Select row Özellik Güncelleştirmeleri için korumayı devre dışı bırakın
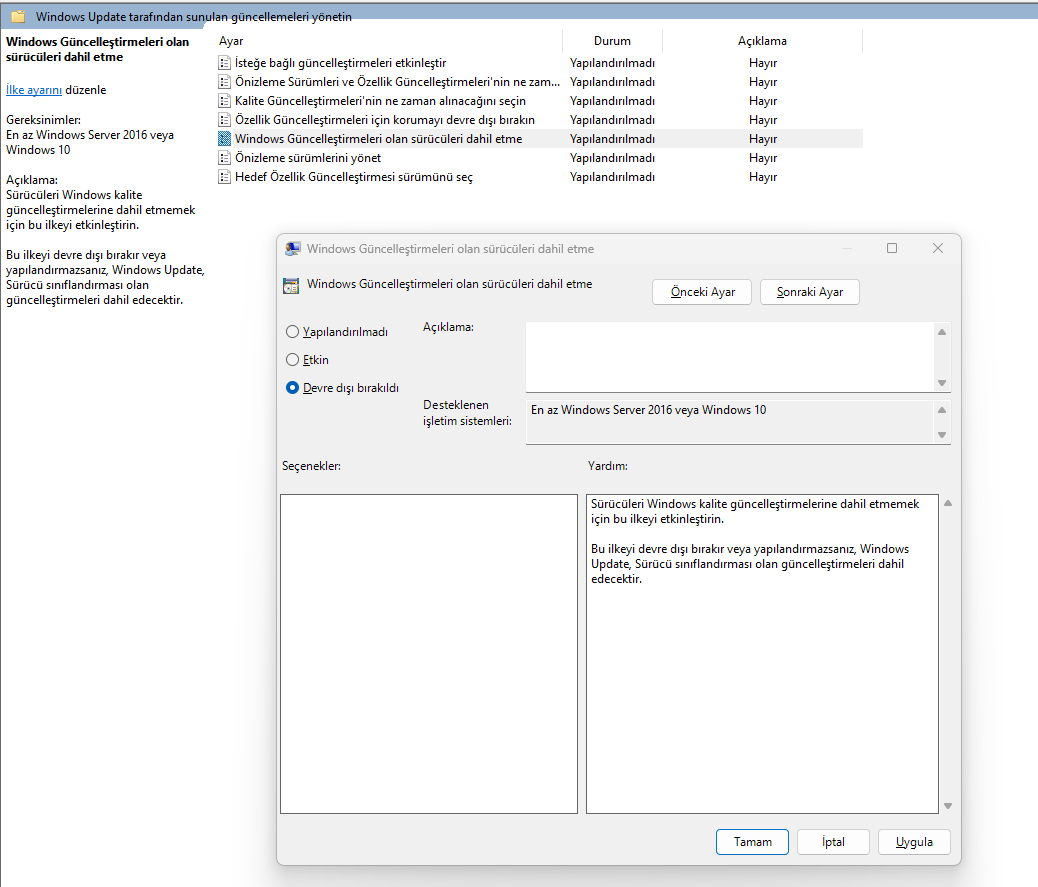 coord(540,120)
